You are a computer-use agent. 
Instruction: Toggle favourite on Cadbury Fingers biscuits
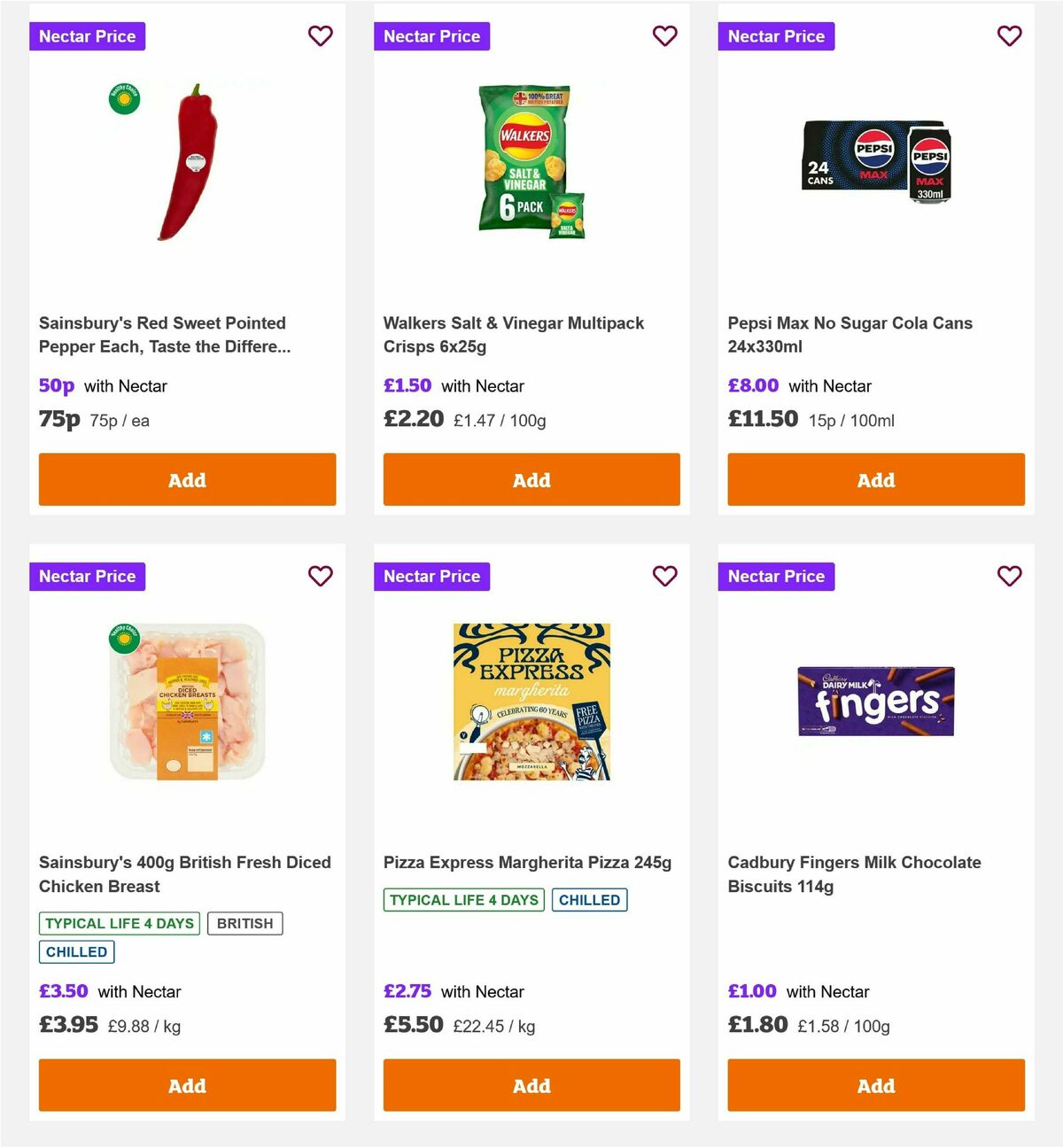(x=1009, y=576)
